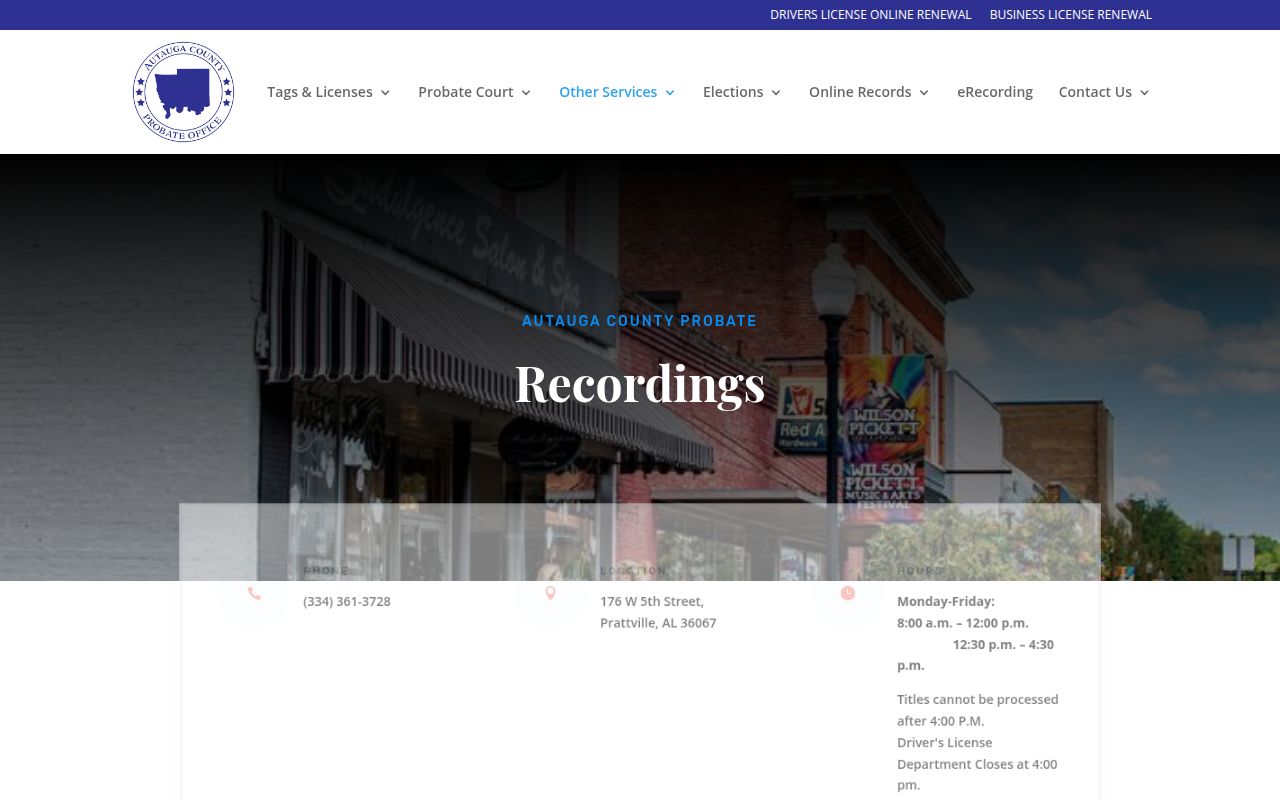This screenshot has width=1280, height=800.
Task: Go to the eRecording page
Action: (x=995, y=92)
